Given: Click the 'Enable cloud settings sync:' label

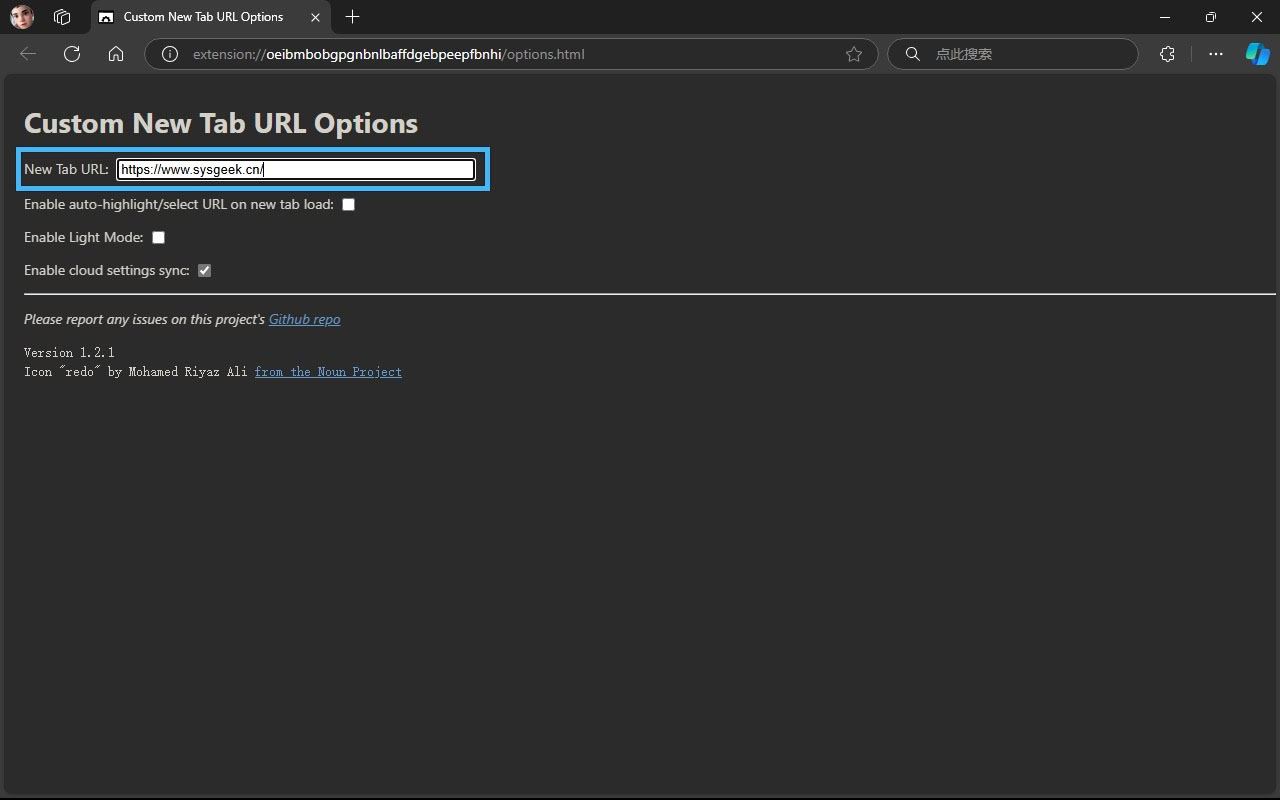Looking at the screenshot, I should [107, 270].
